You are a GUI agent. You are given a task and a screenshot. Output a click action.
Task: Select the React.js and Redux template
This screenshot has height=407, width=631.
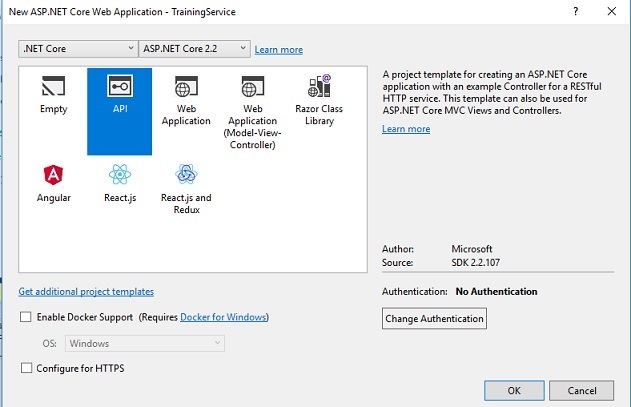click(186, 189)
